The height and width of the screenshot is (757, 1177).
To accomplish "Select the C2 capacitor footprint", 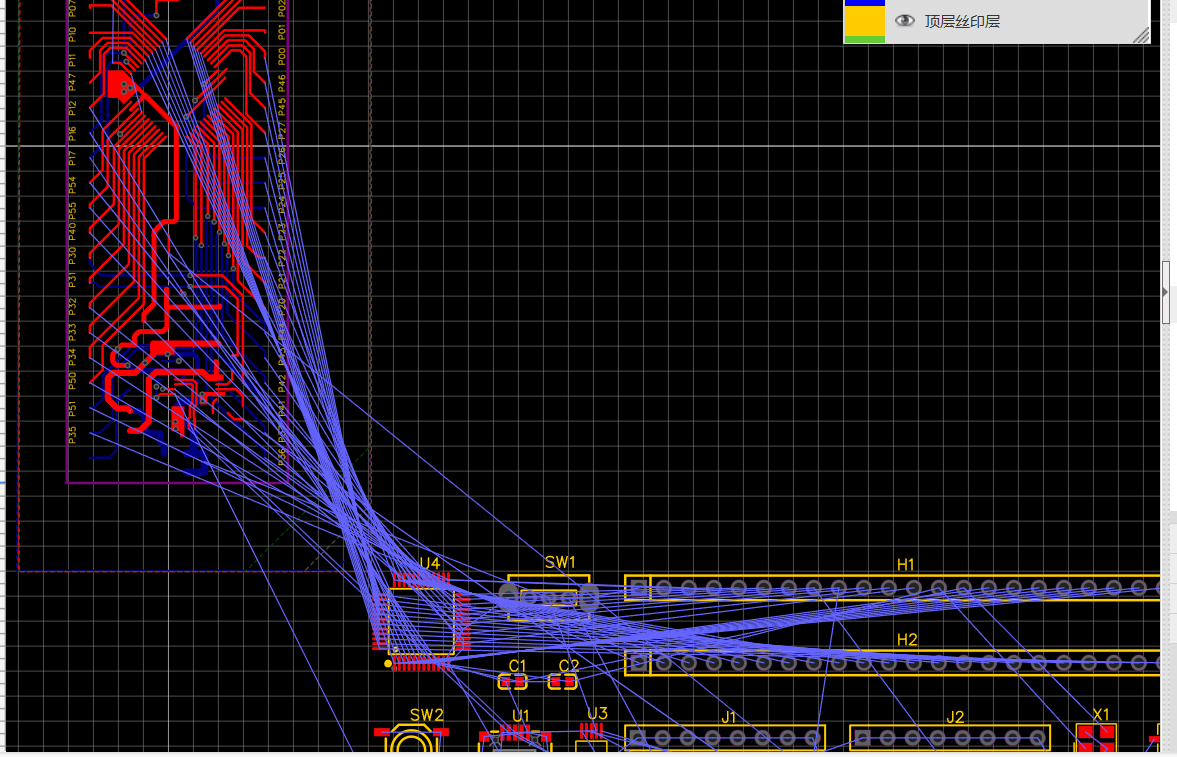I will point(563,682).
